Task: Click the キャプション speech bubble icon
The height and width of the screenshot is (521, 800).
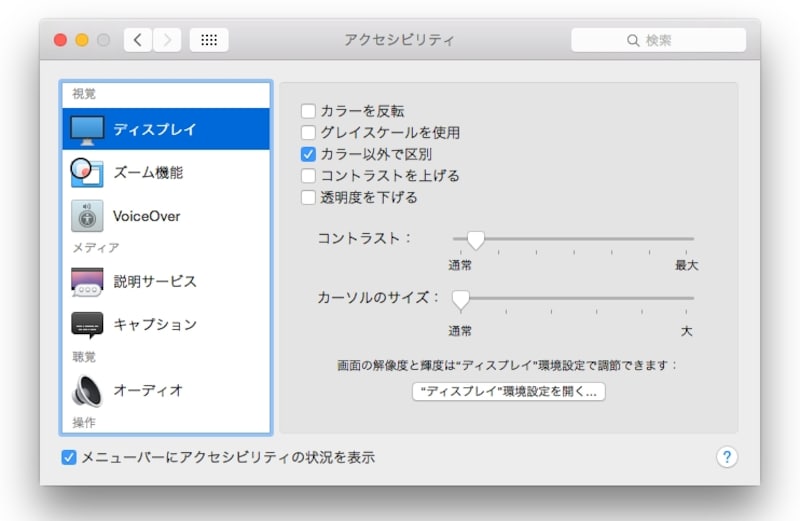Action: (x=87, y=325)
